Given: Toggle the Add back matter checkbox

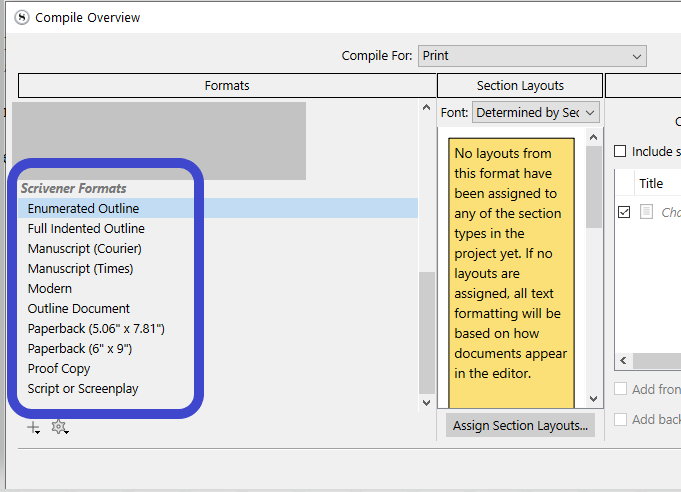Looking at the screenshot, I should pyautogui.click(x=620, y=419).
